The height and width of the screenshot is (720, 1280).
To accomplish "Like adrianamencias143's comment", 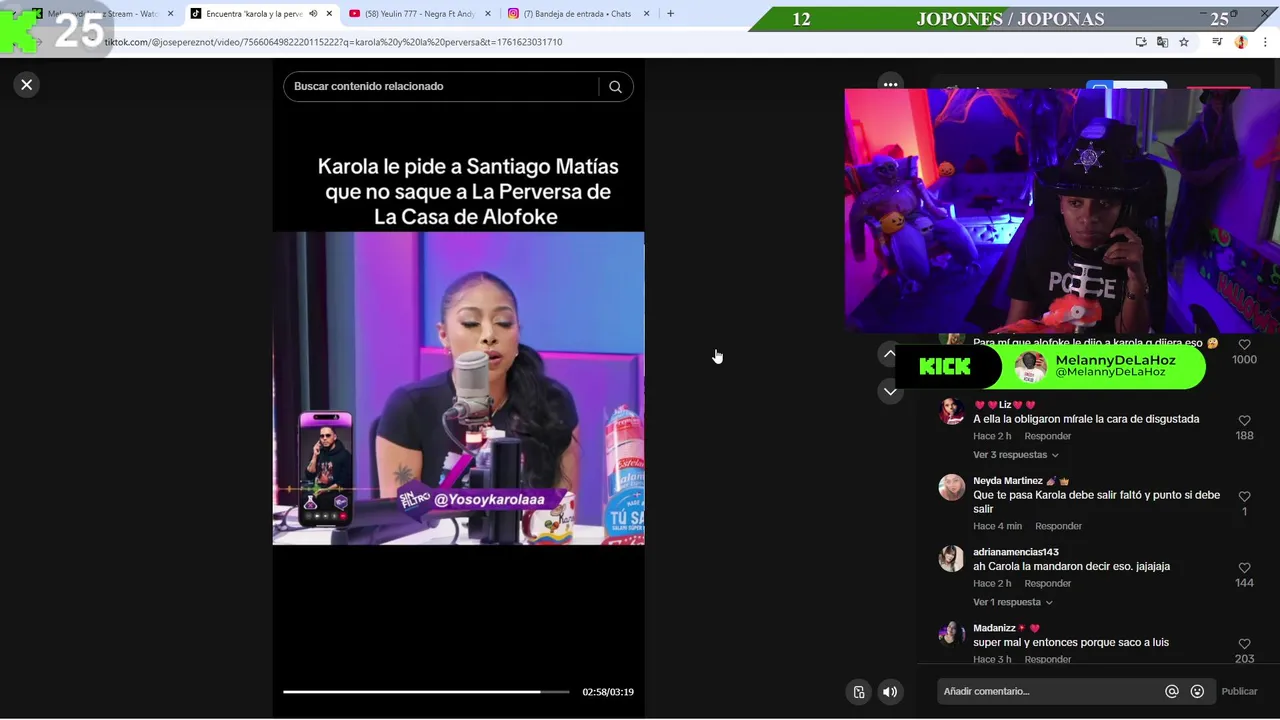I will [1244, 568].
